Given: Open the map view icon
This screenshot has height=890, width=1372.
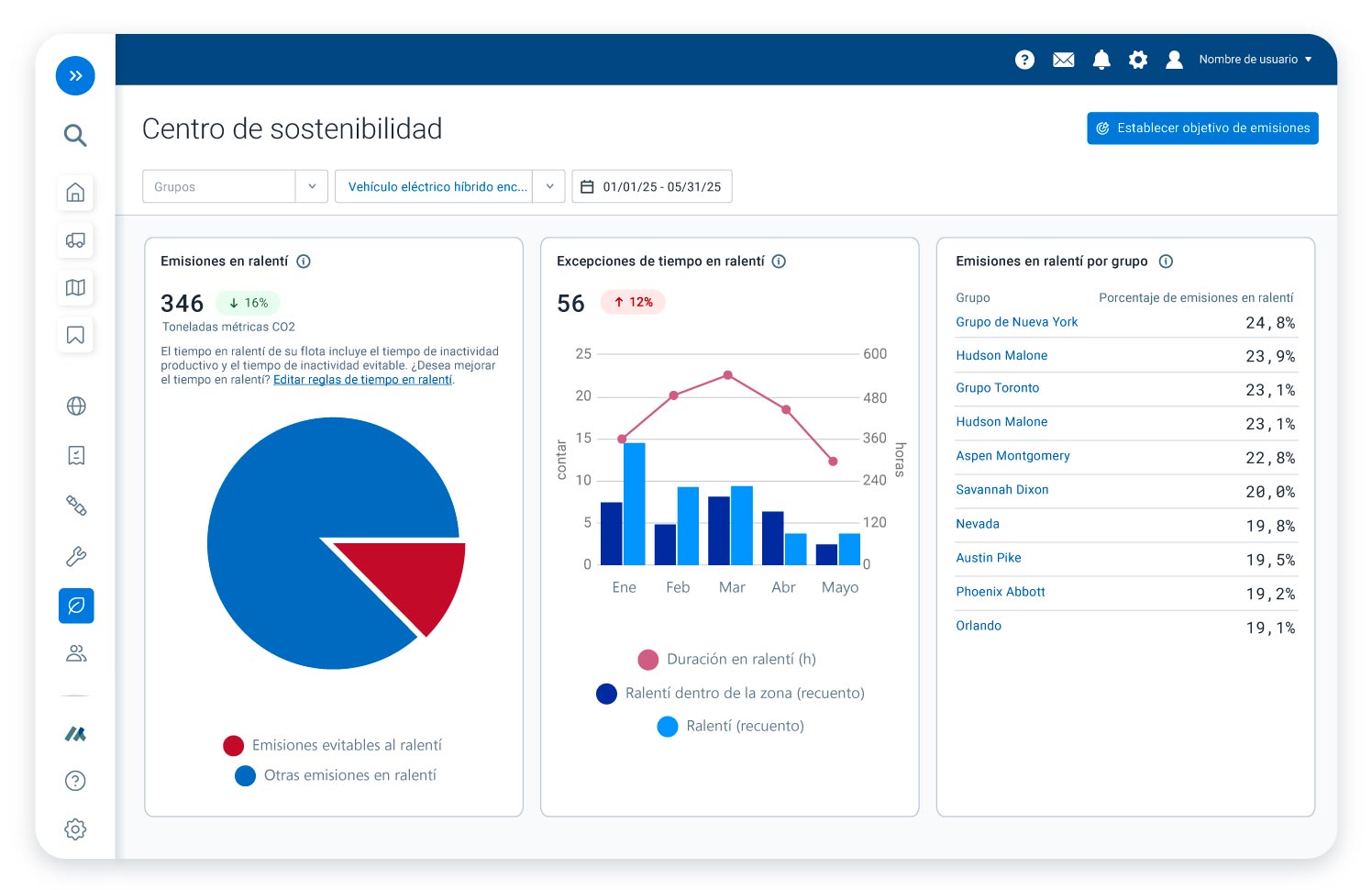Looking at the screenshot, I should pyautogui.click(x=75, y=288).
